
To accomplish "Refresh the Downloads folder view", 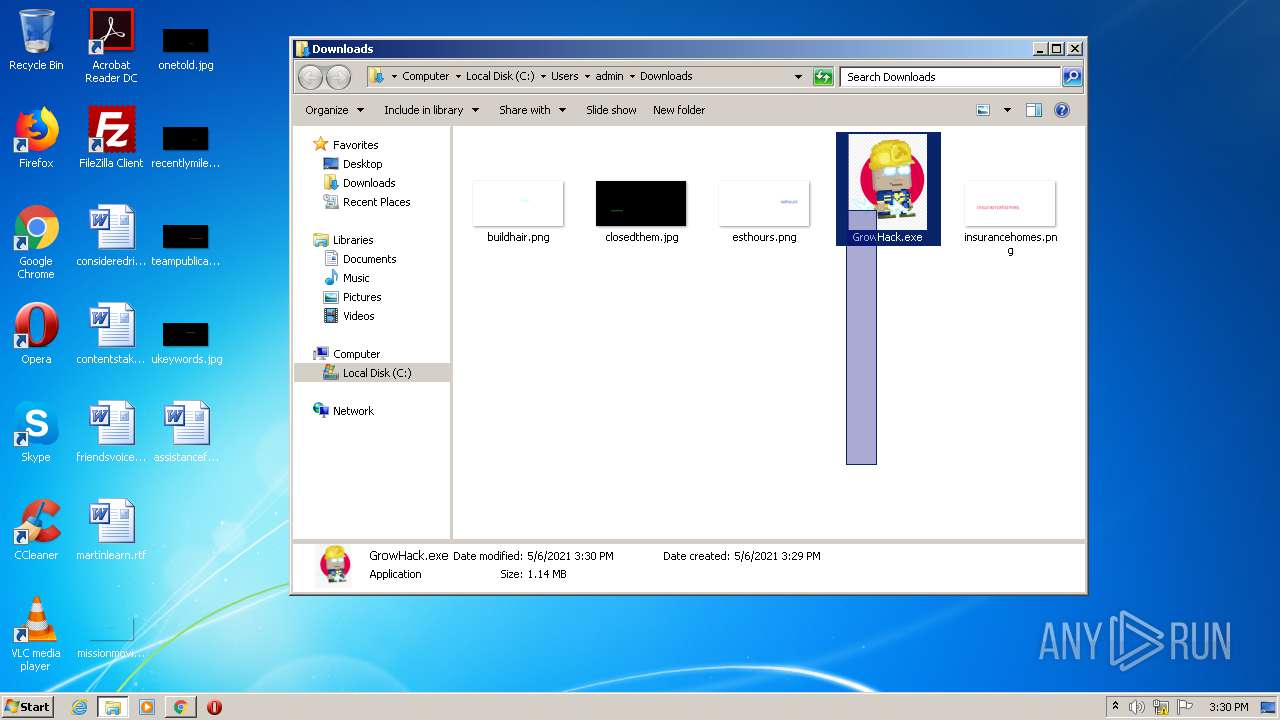I will (823, 77).
